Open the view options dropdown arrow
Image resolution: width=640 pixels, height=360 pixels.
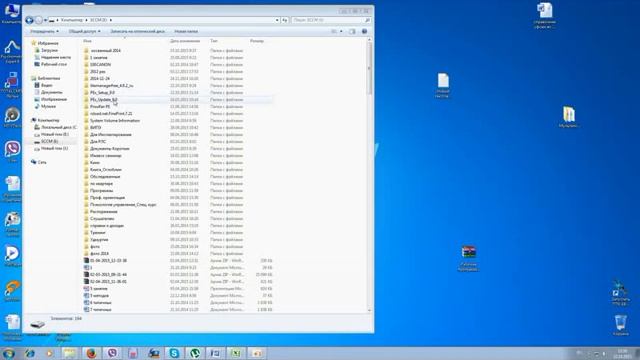click(341, 31)
